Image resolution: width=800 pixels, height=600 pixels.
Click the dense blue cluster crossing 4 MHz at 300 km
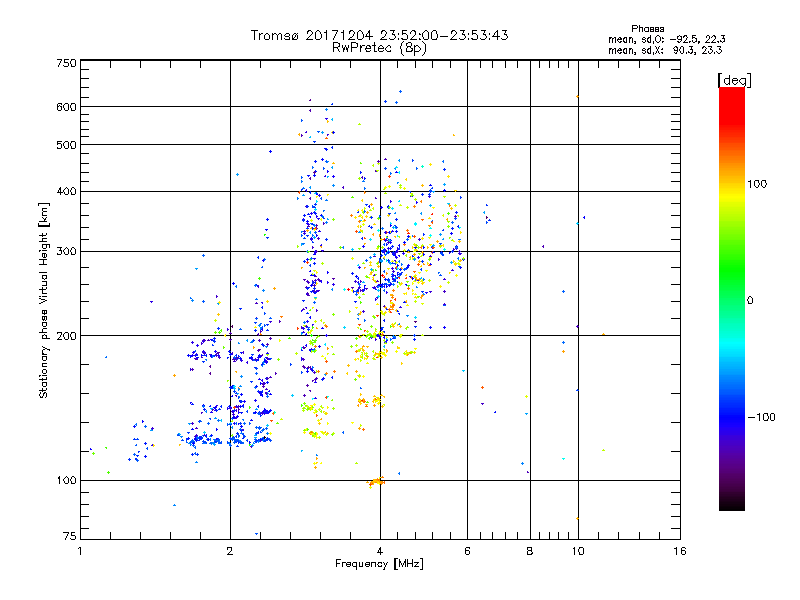[x=392, y=251]
